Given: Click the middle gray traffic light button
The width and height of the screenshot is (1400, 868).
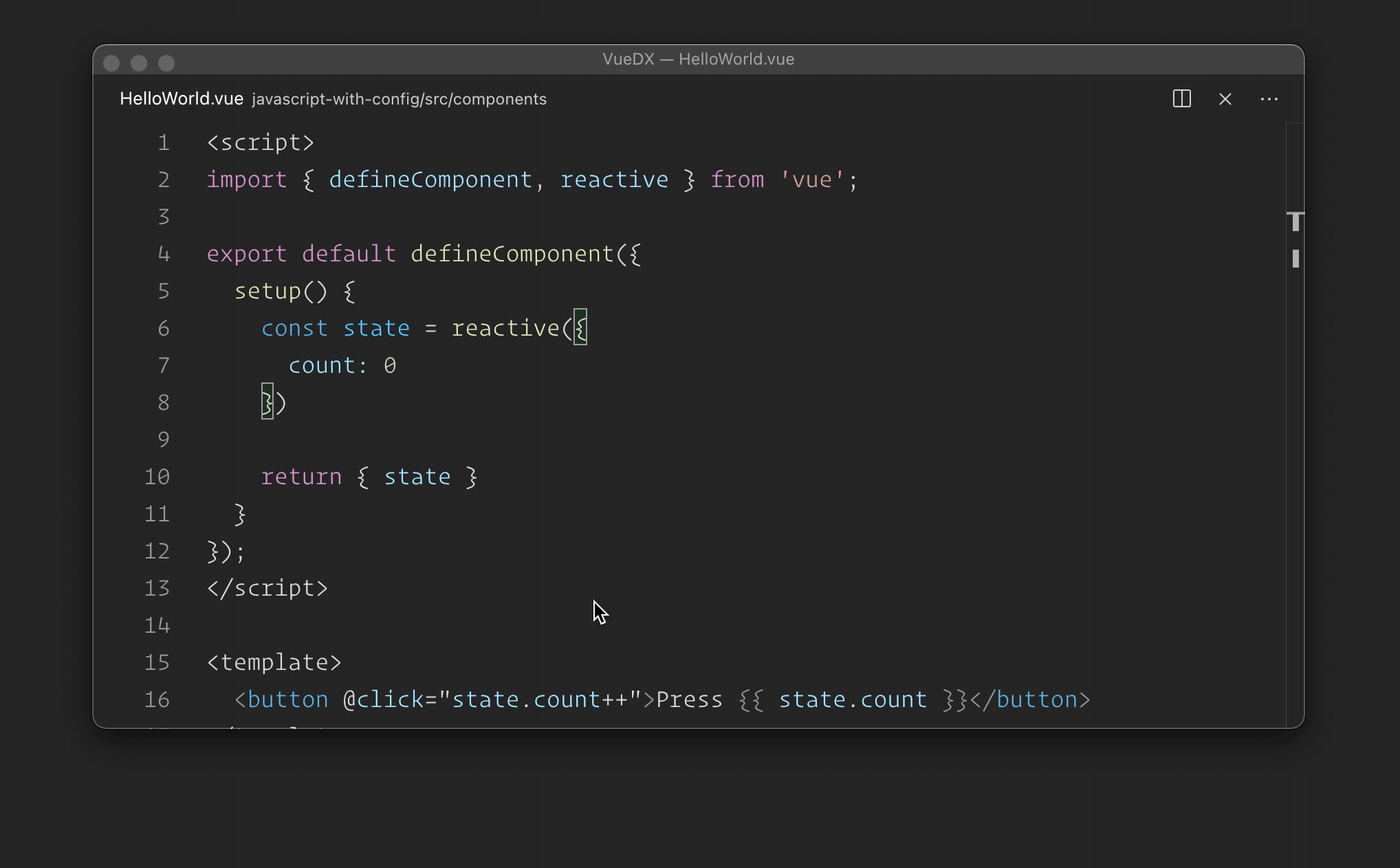Looking at the screenshot, I should [139, 63].
